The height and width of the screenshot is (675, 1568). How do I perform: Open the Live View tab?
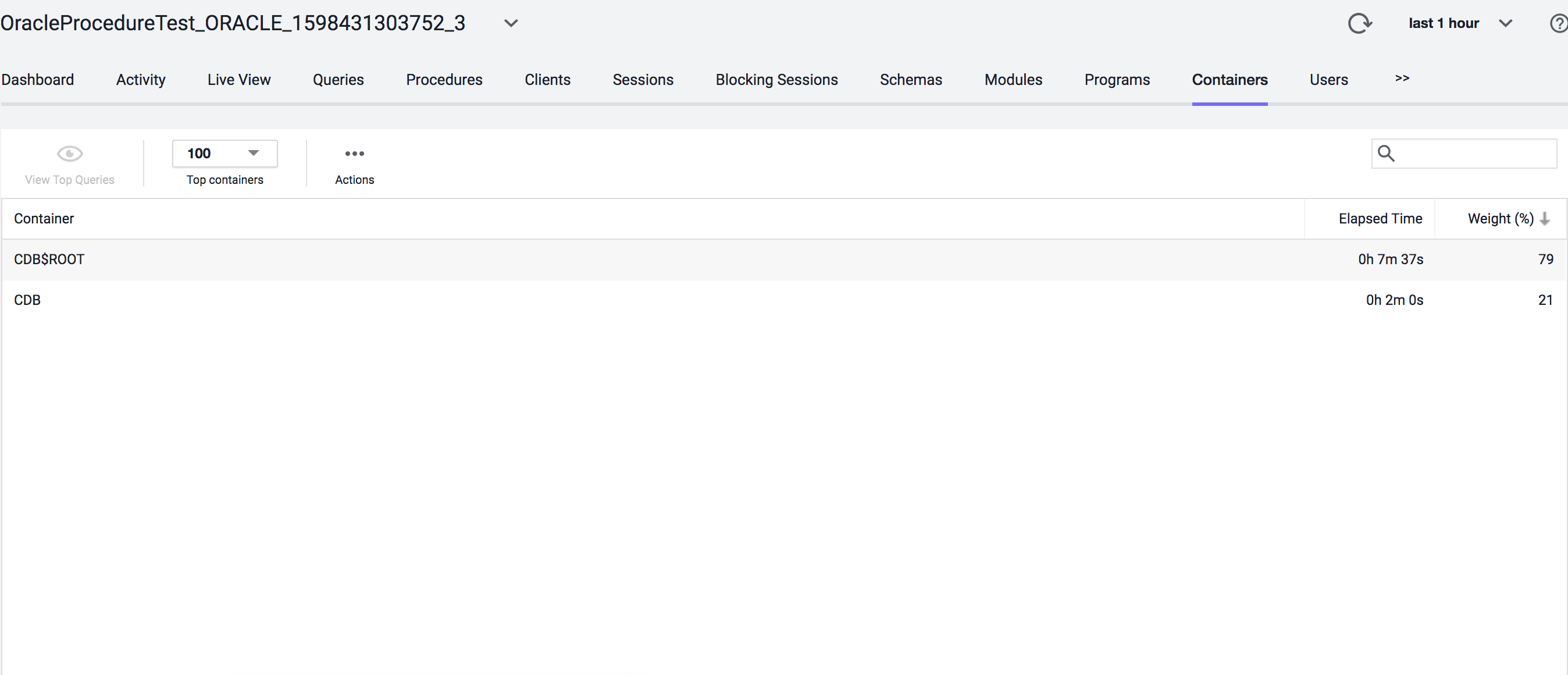click(x=238, y=80)
